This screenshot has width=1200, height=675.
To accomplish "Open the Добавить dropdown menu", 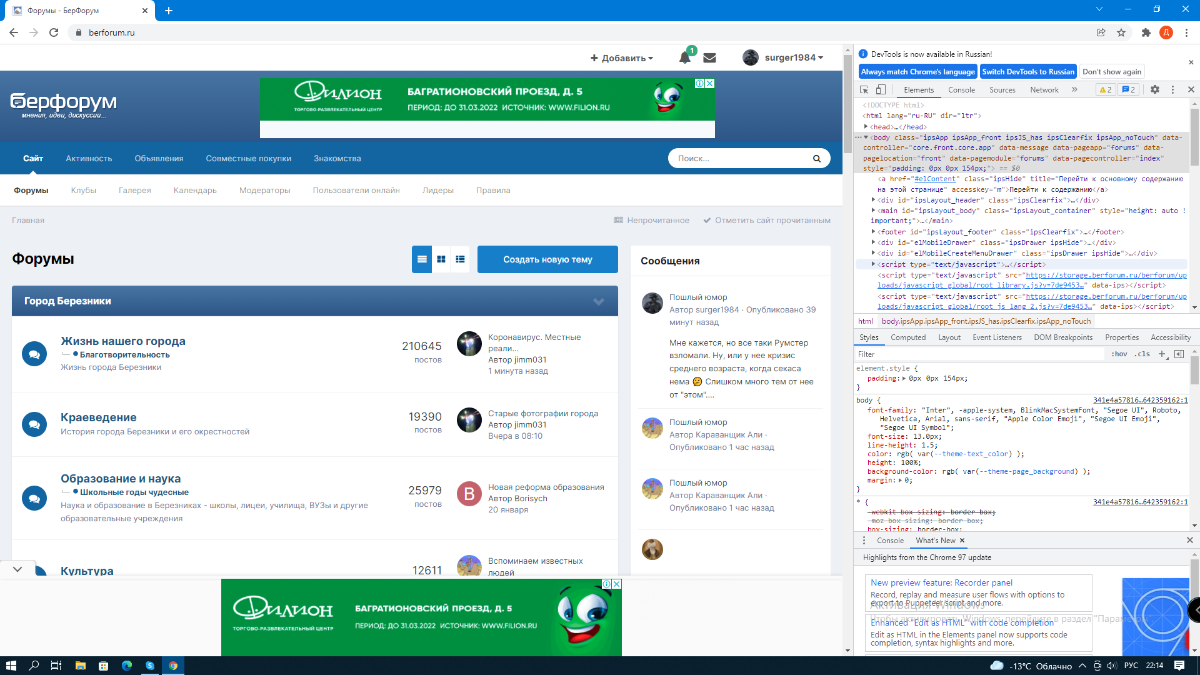I will click(x=621, y=58).
